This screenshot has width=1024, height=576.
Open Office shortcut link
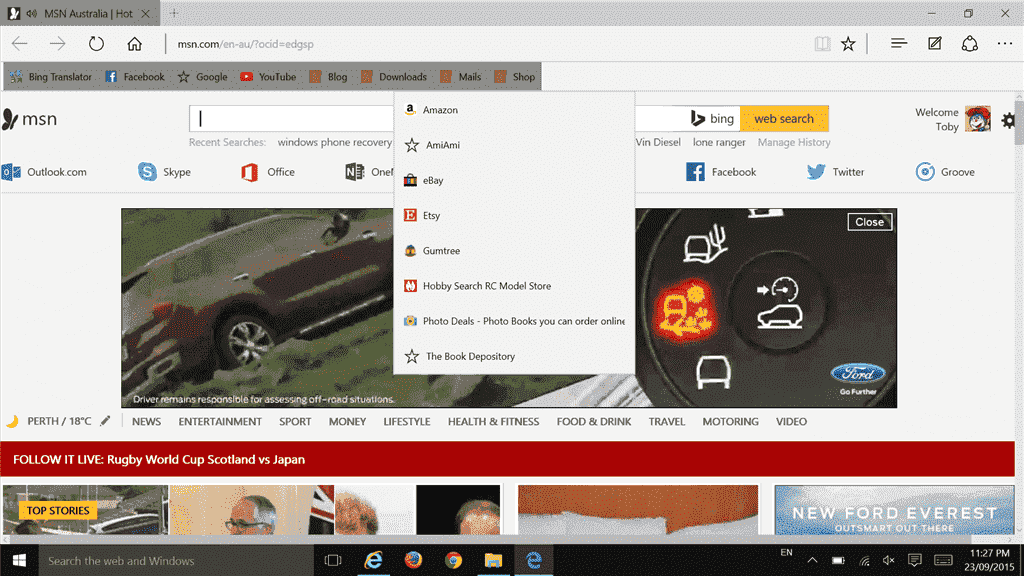tap(268, 172)
